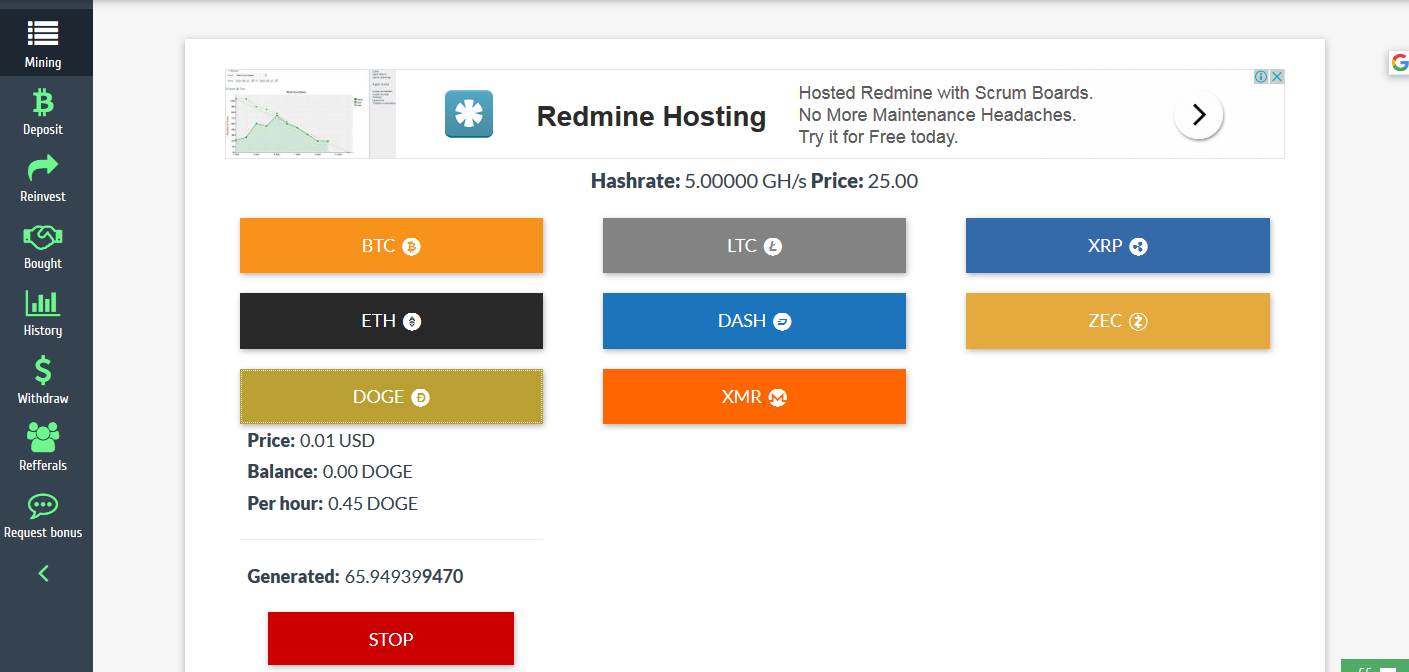Select the XMR mining button
The height and width of the screenshot is (672, 1409).
[754, 397]
